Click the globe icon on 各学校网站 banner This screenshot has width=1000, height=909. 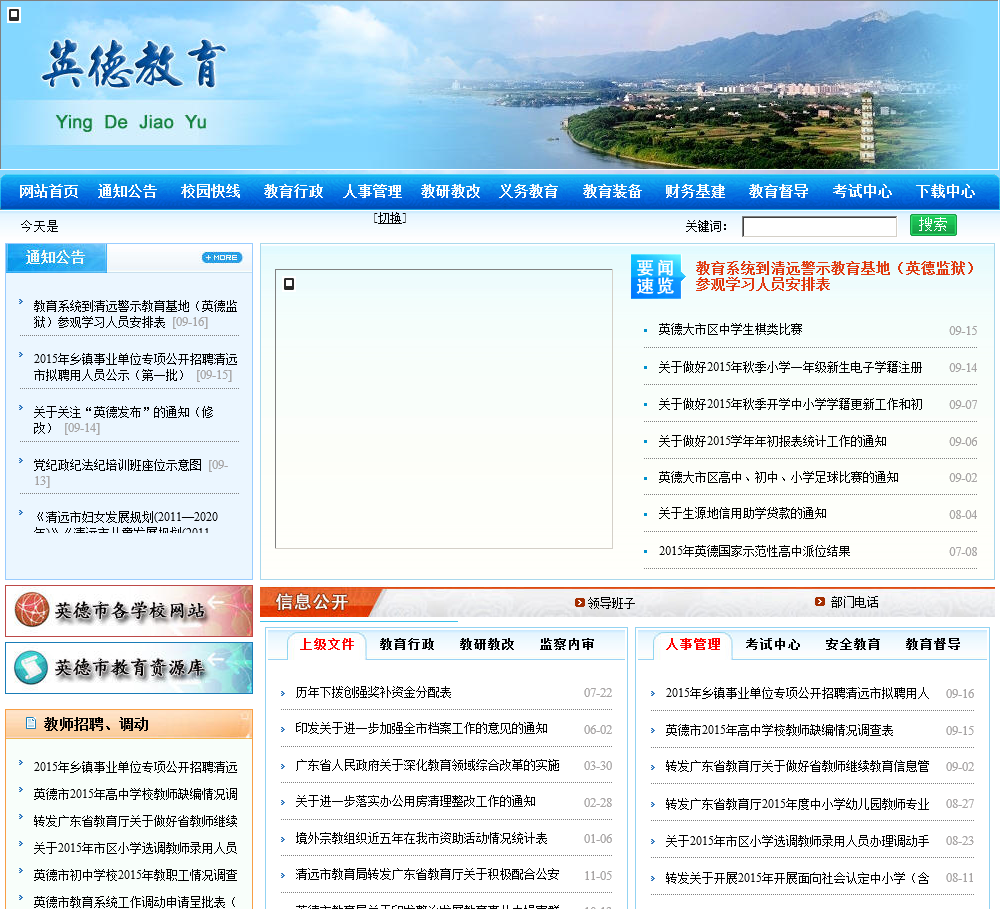pyautogui.click(x=32, y=609)
